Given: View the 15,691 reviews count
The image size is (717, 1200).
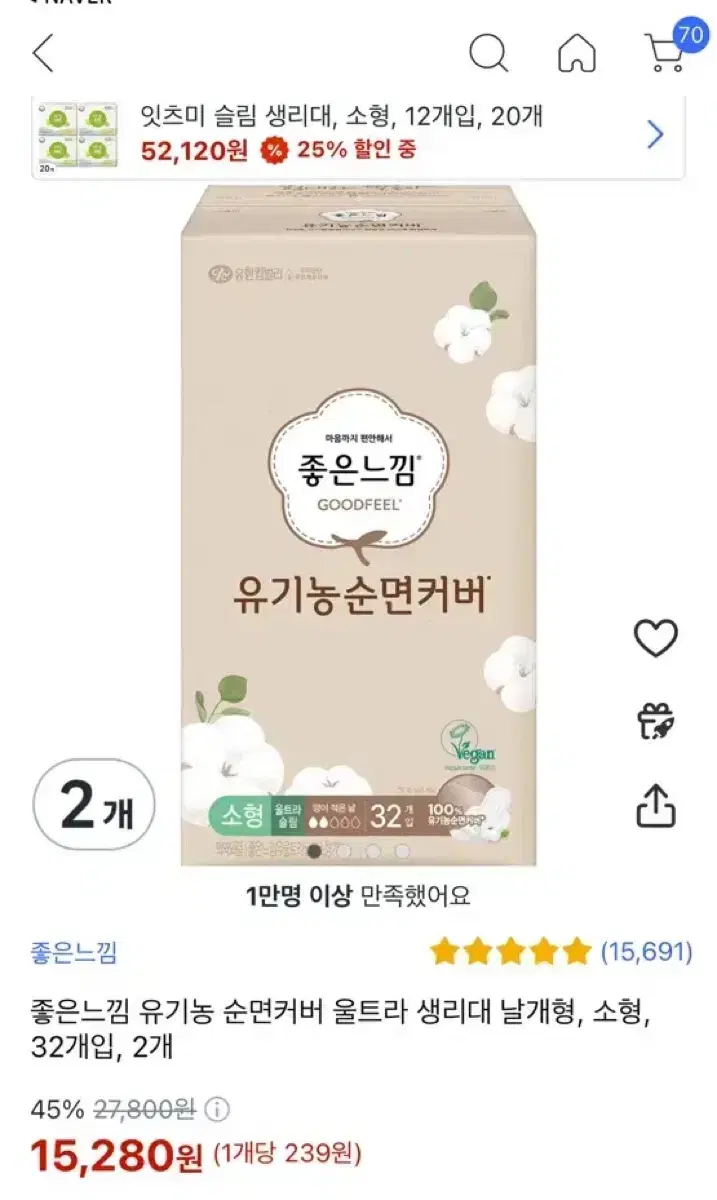Looking at the screenshot, I should [x=646, y=952].
